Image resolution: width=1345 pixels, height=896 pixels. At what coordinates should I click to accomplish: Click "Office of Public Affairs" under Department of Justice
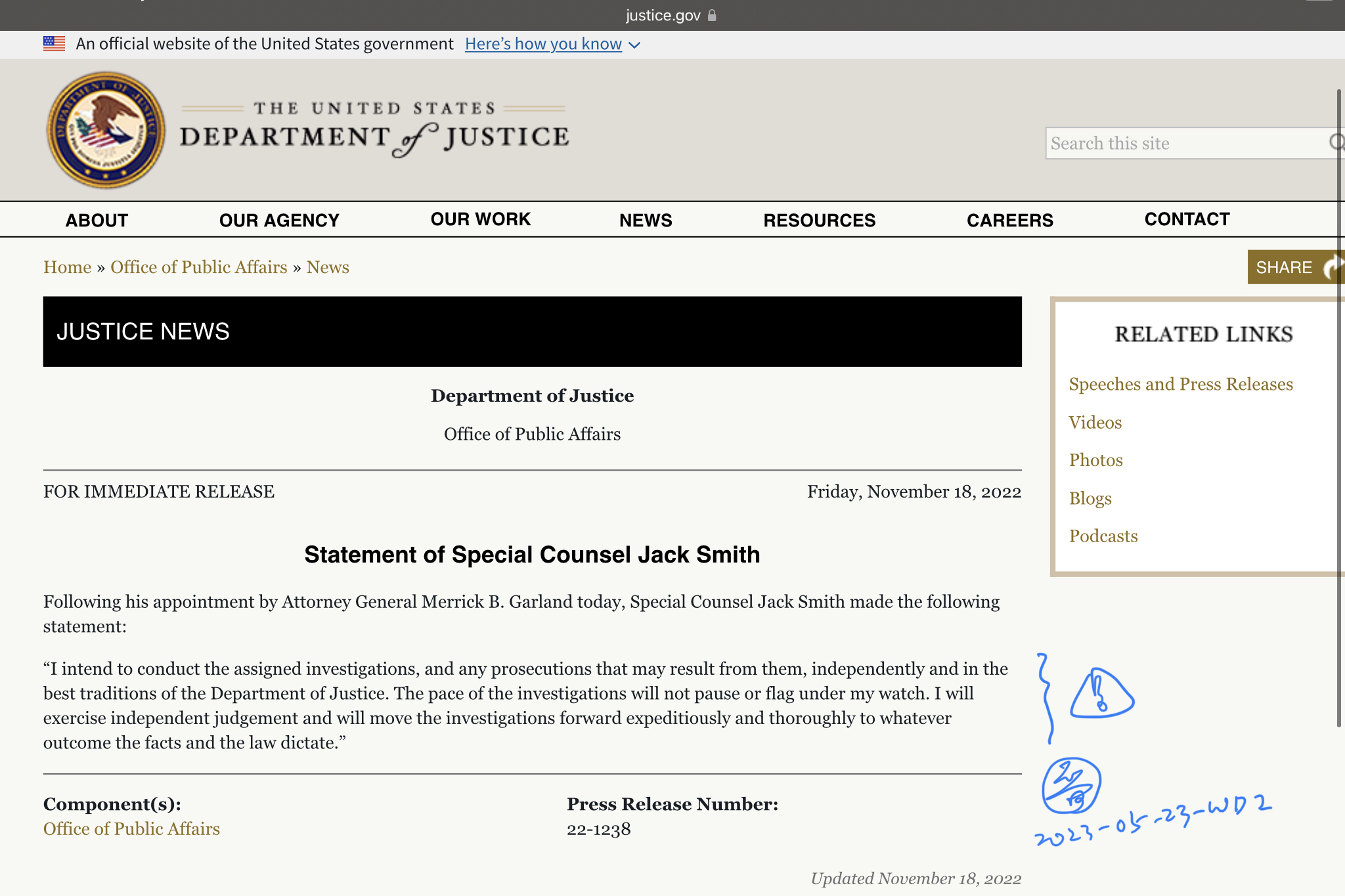(532, 434)
